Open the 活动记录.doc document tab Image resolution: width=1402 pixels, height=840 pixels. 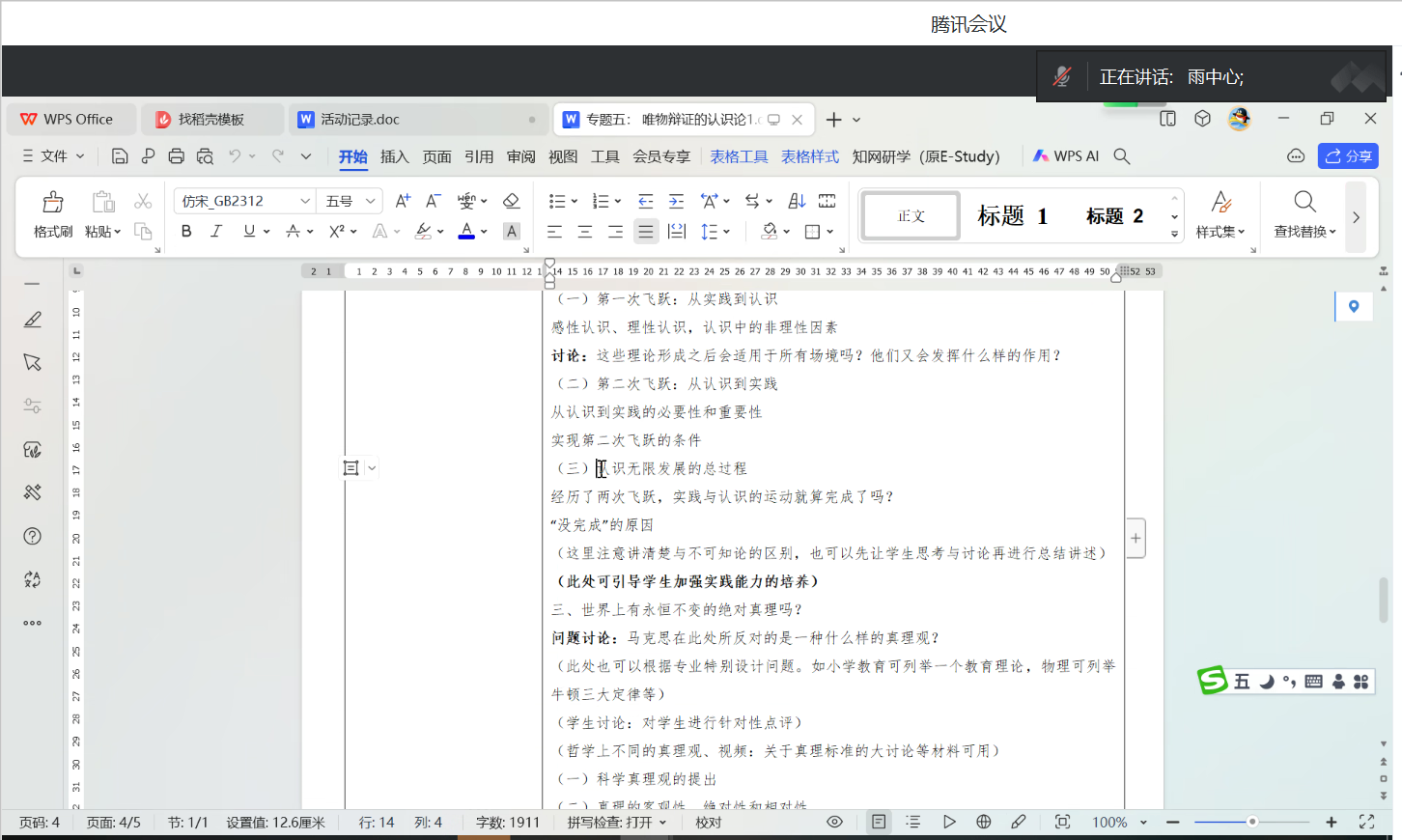pos(359,120)
